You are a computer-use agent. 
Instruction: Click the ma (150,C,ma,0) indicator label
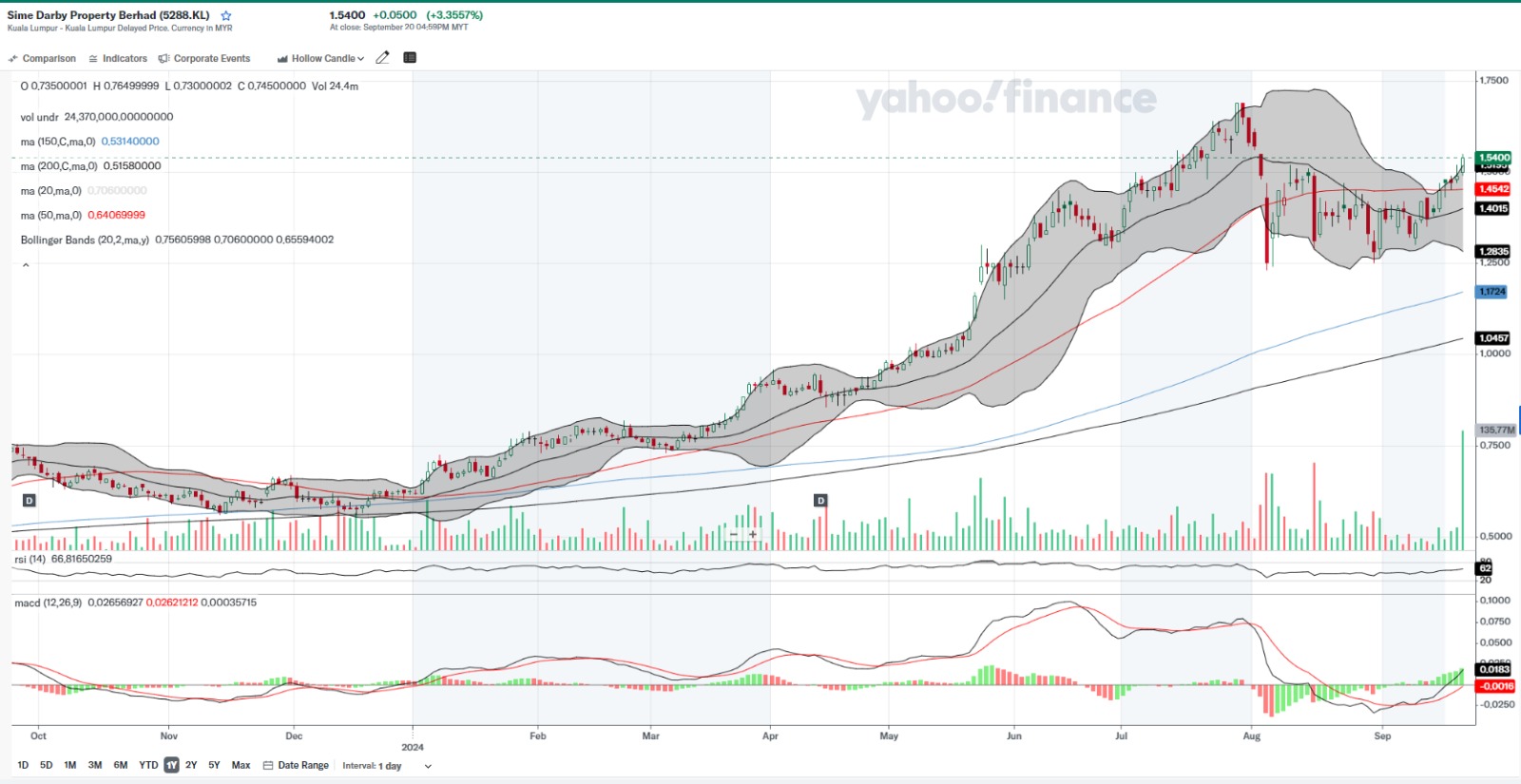pos(58,142)
